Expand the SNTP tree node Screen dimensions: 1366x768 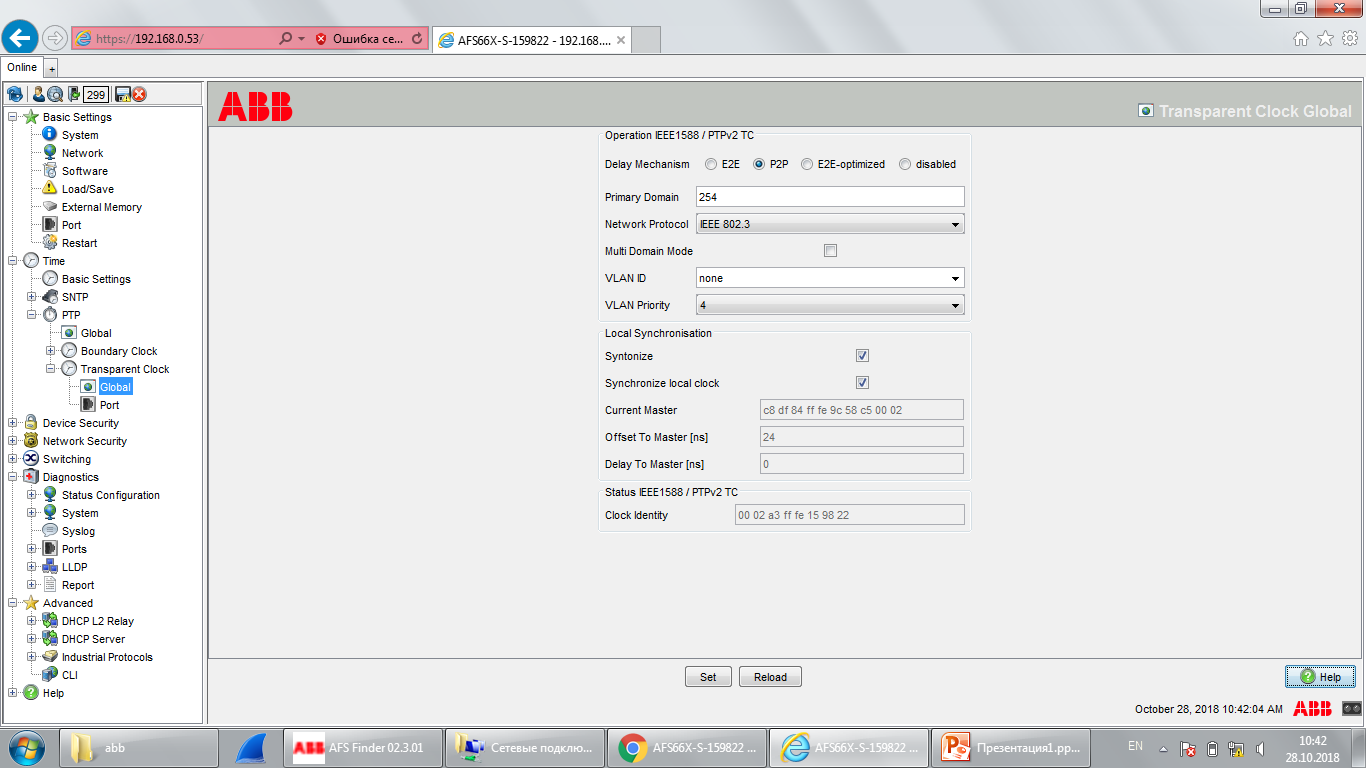32,297
